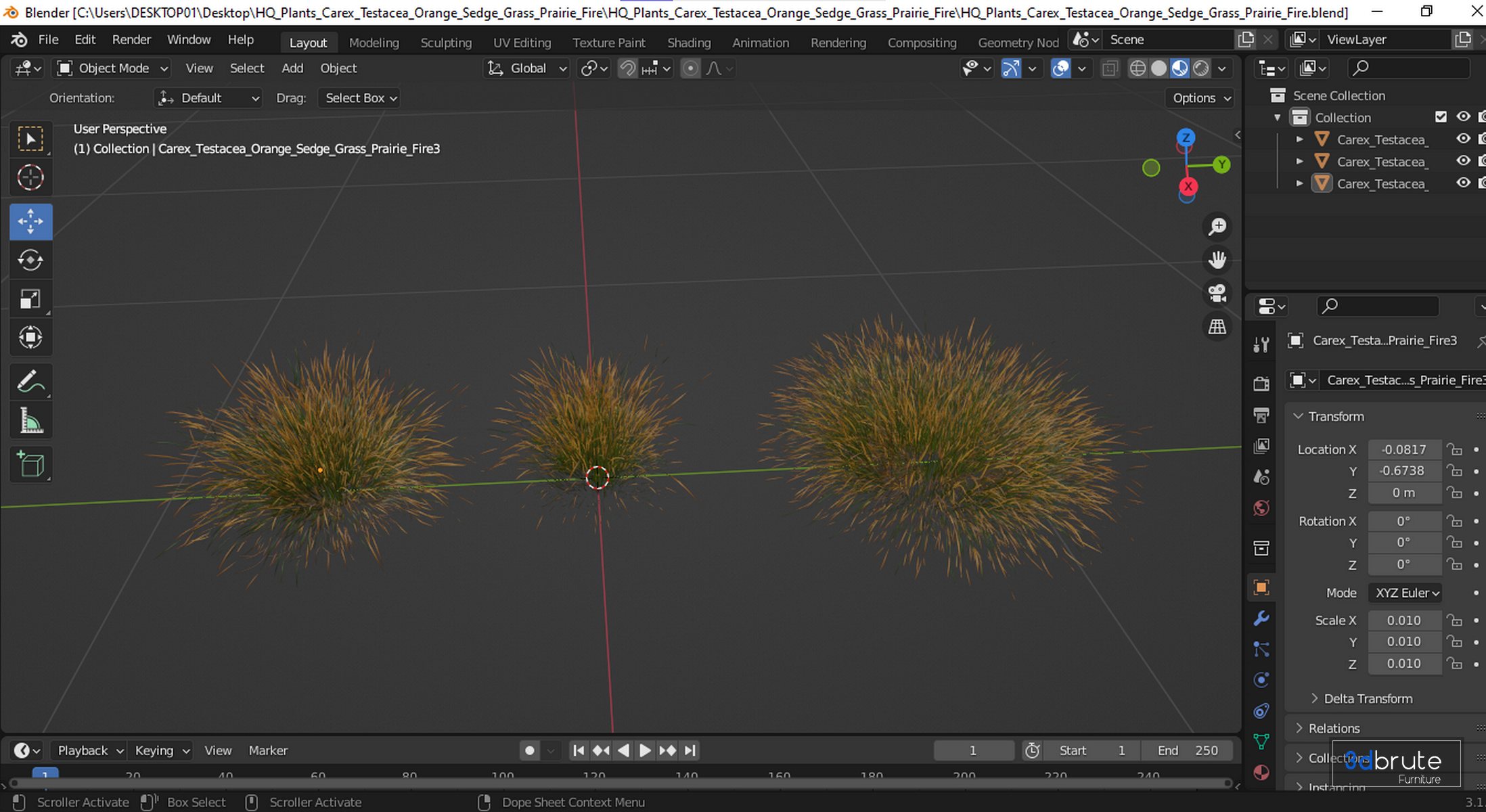Screen dimensions: 1486x812
Task: Toggle viewport overlays button
Action: point(1060,68)
